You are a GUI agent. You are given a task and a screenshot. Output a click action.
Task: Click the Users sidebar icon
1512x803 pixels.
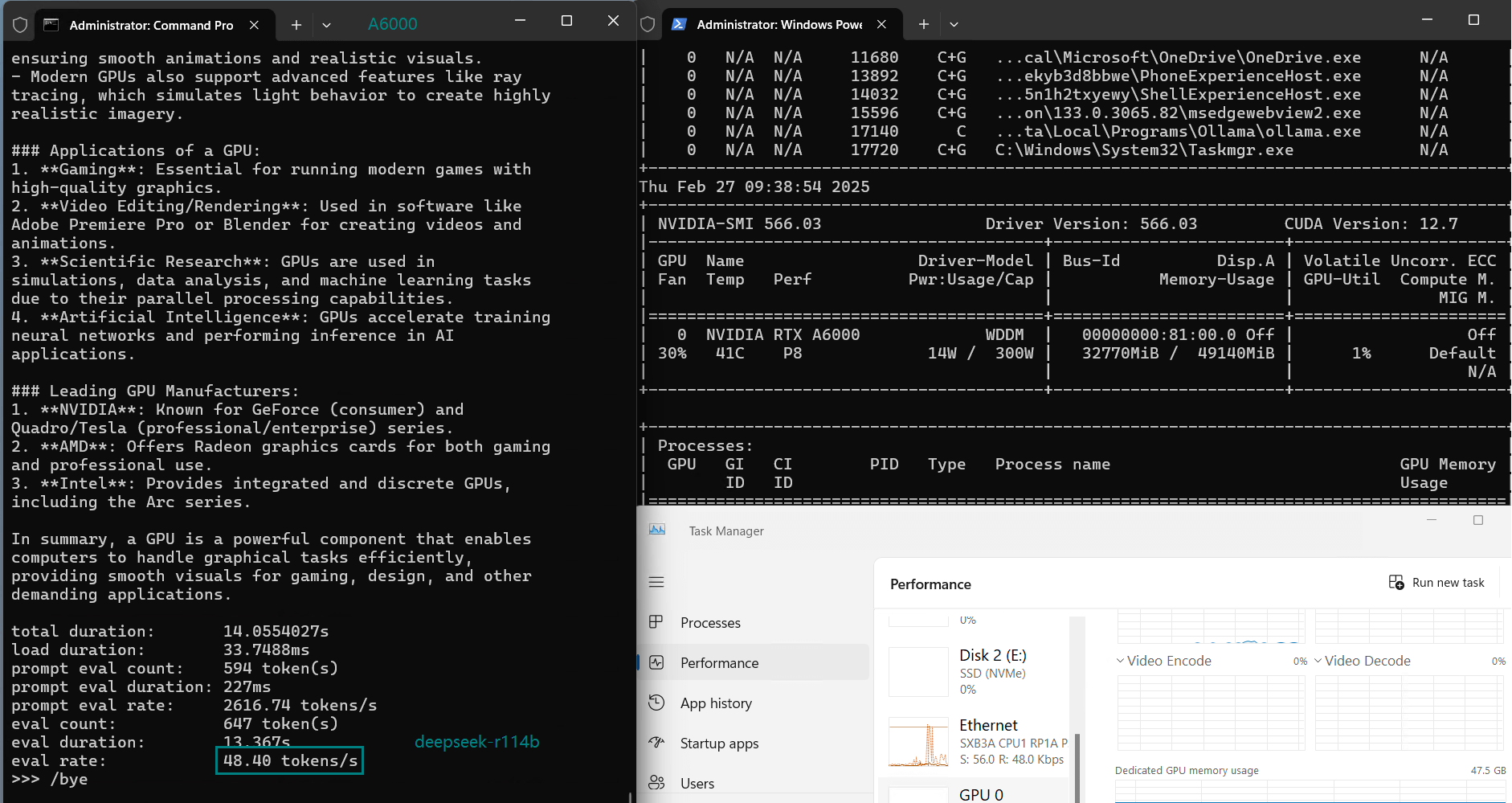pos(656,782)
